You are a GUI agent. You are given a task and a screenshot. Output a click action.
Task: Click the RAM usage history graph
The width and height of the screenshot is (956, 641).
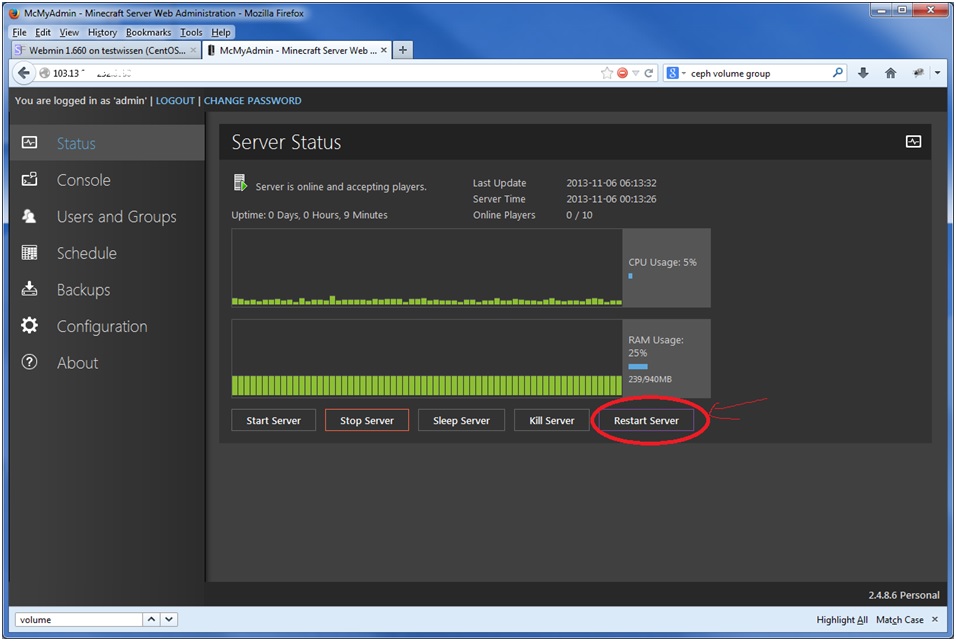(427, 358)
